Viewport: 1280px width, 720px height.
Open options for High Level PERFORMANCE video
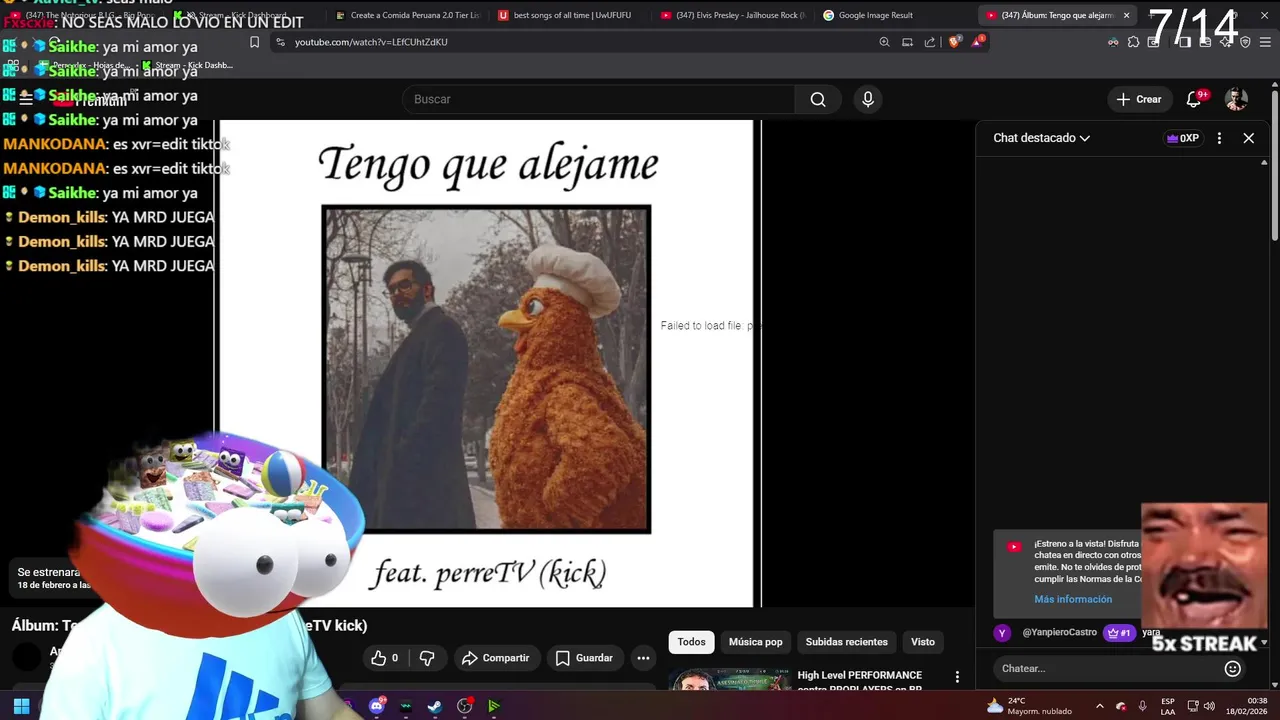[957, 677]
